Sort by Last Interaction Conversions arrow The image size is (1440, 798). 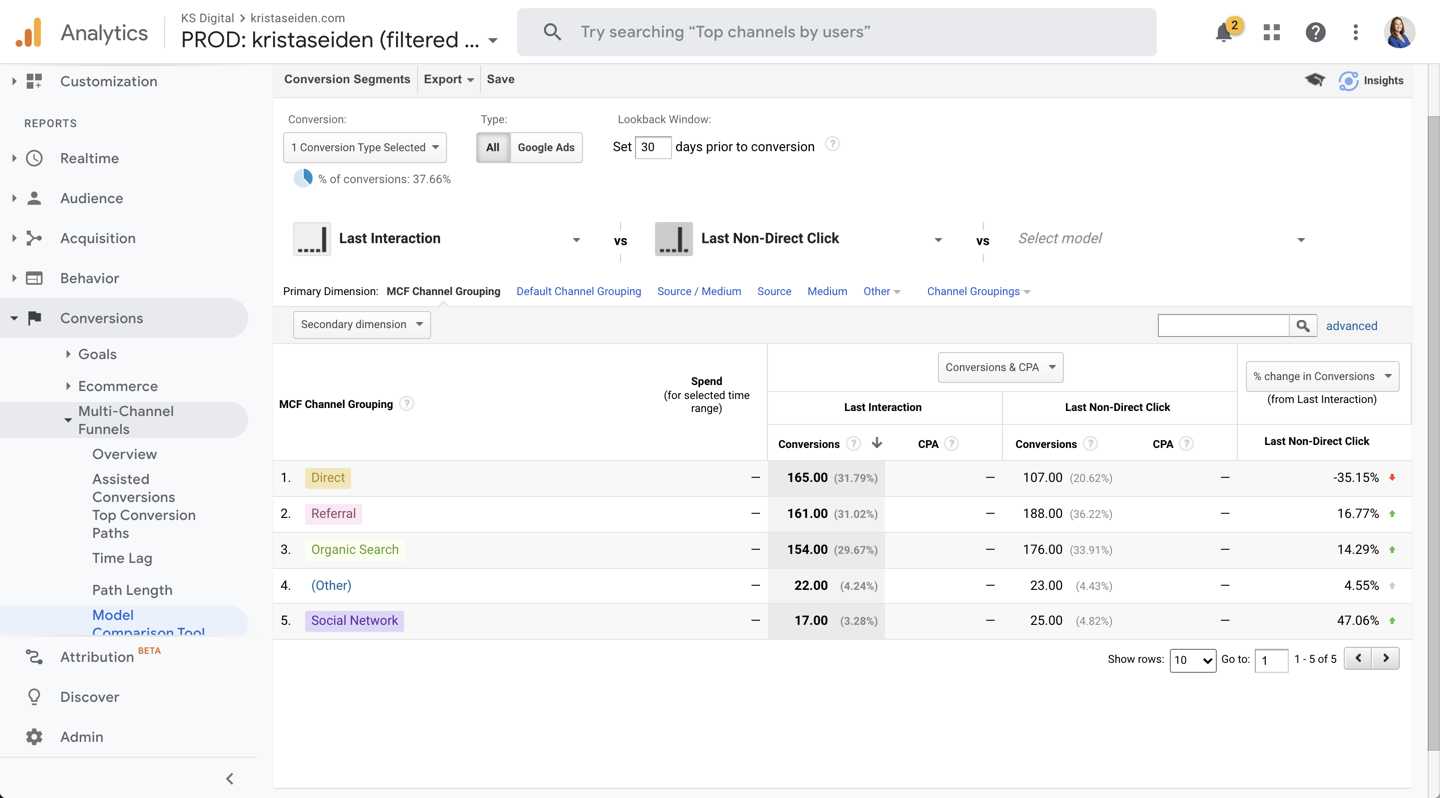click(877, 443)
